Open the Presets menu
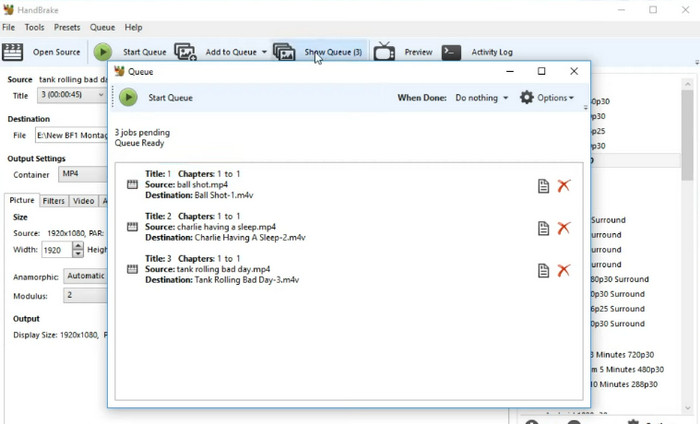 coord(67,27)
